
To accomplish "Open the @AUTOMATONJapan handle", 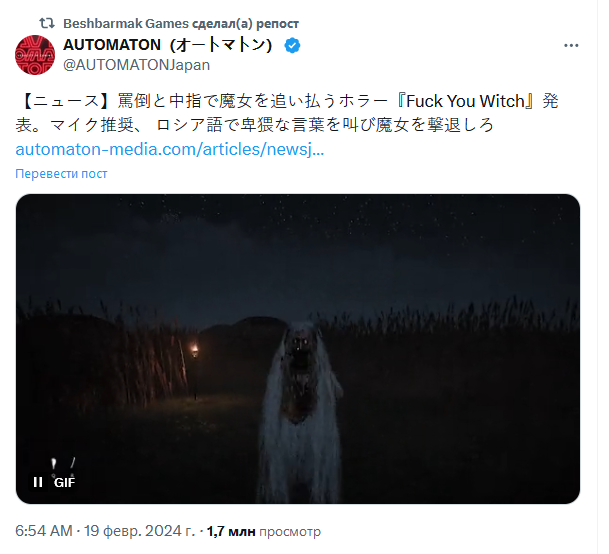I will [x=136, y=65].
